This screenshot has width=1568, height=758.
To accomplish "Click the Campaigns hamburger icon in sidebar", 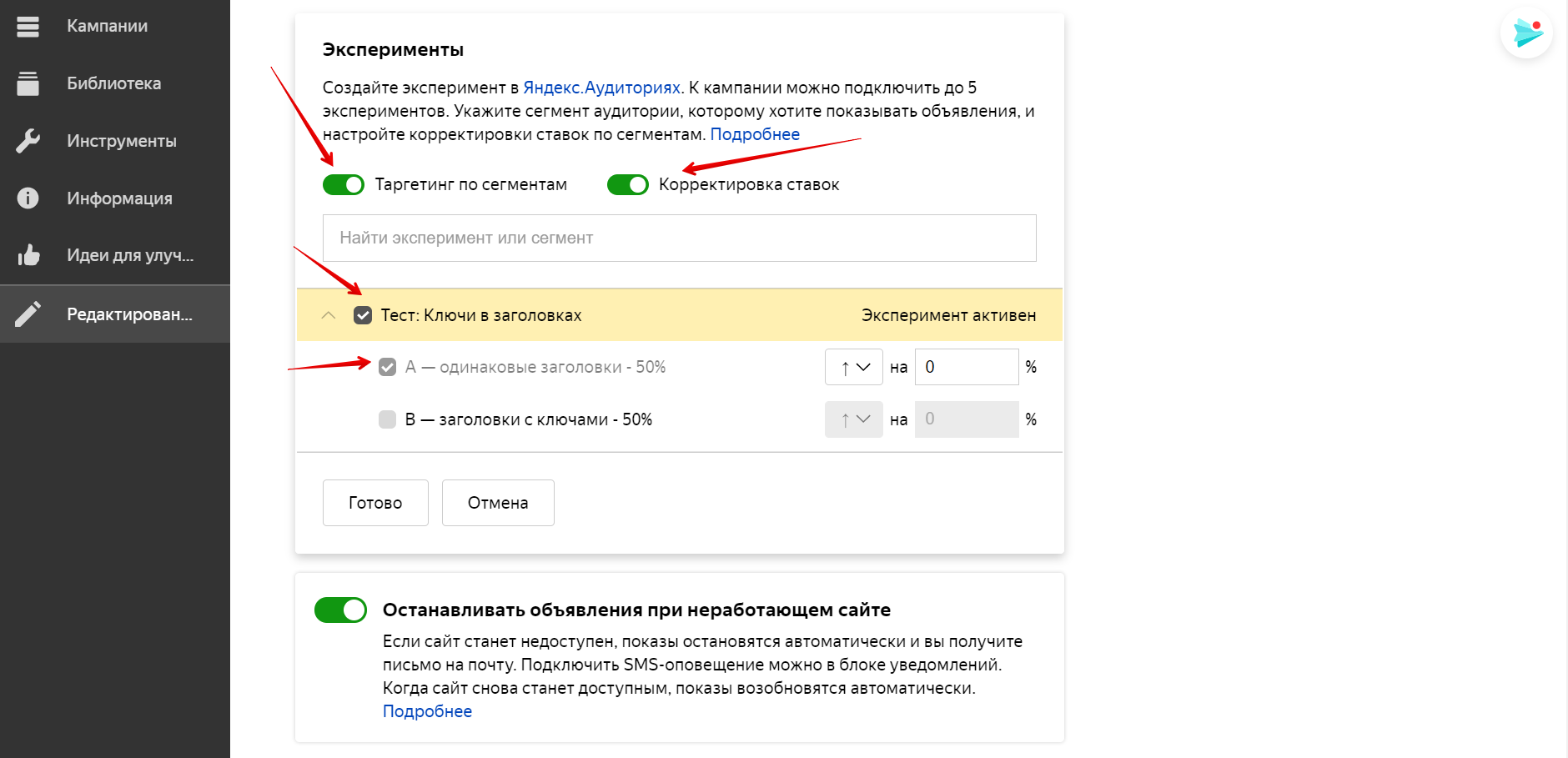I will pyautogui.click(x=28, y=27).
